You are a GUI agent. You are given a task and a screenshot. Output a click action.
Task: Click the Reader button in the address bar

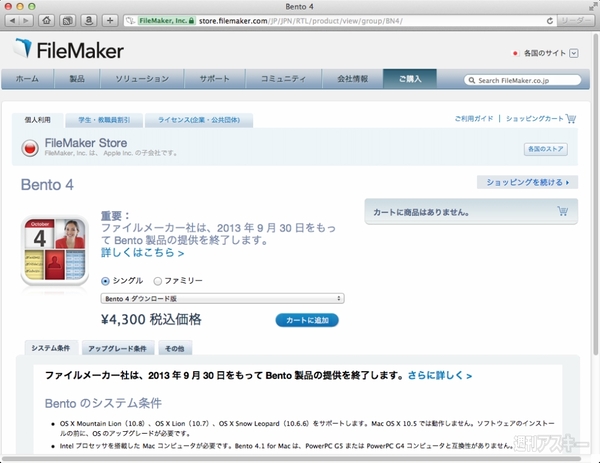(x=576, y=21)
